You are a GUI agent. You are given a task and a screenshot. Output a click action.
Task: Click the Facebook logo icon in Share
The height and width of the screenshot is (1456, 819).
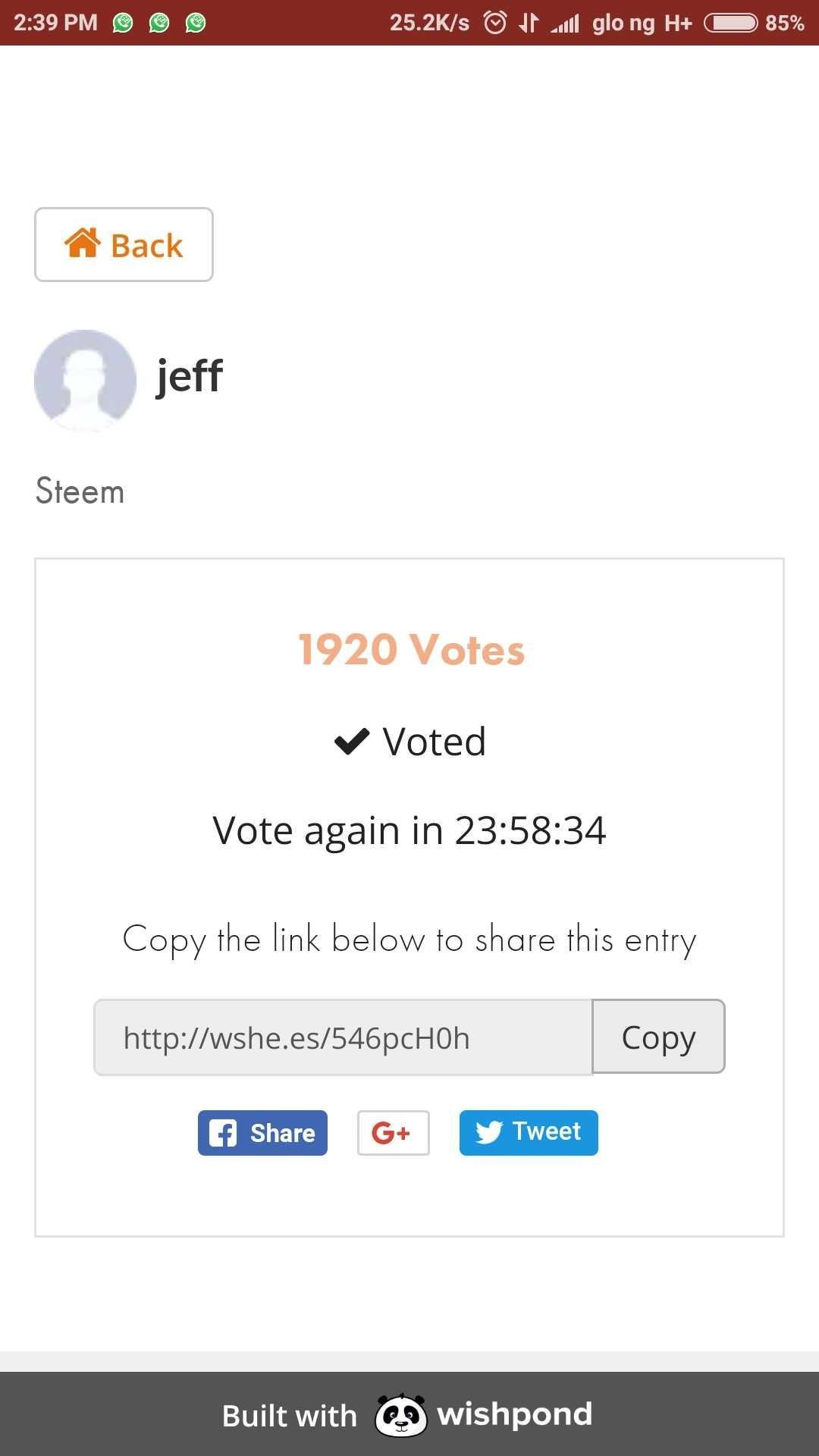tap(223, 1133)
